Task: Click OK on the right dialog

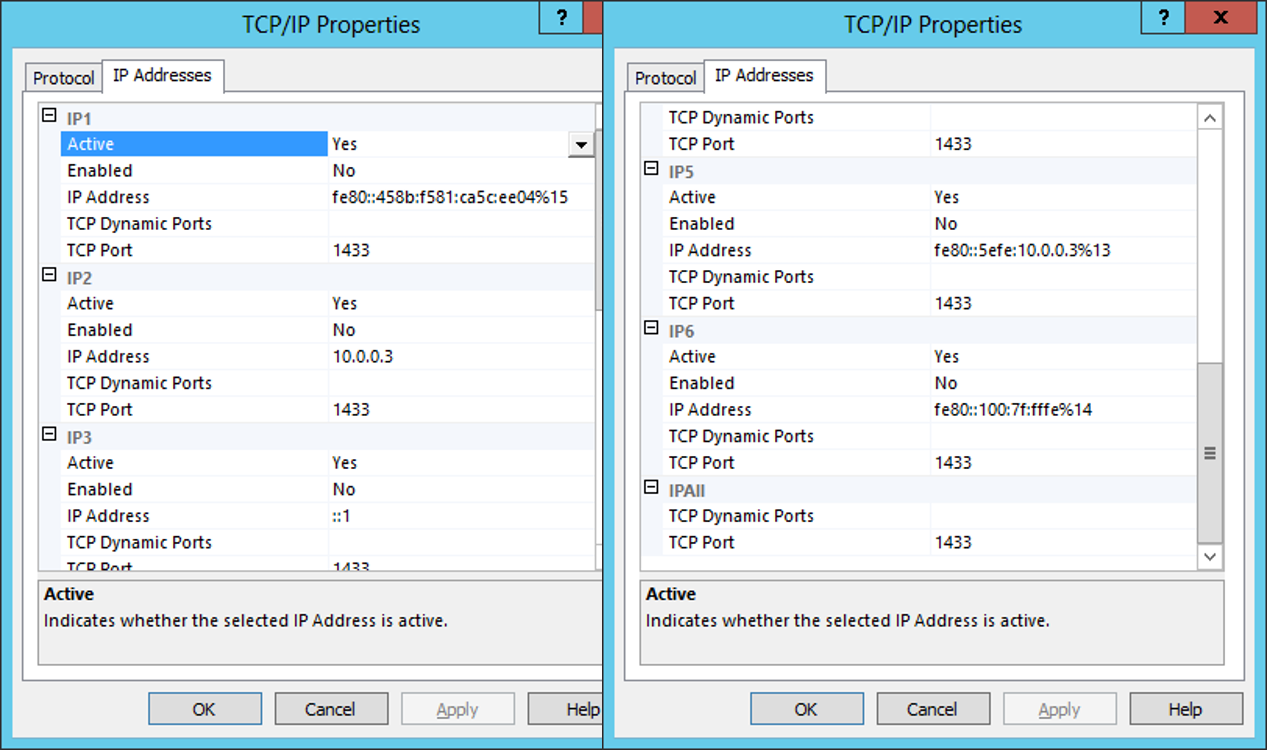Action: (x=807, y=708)
